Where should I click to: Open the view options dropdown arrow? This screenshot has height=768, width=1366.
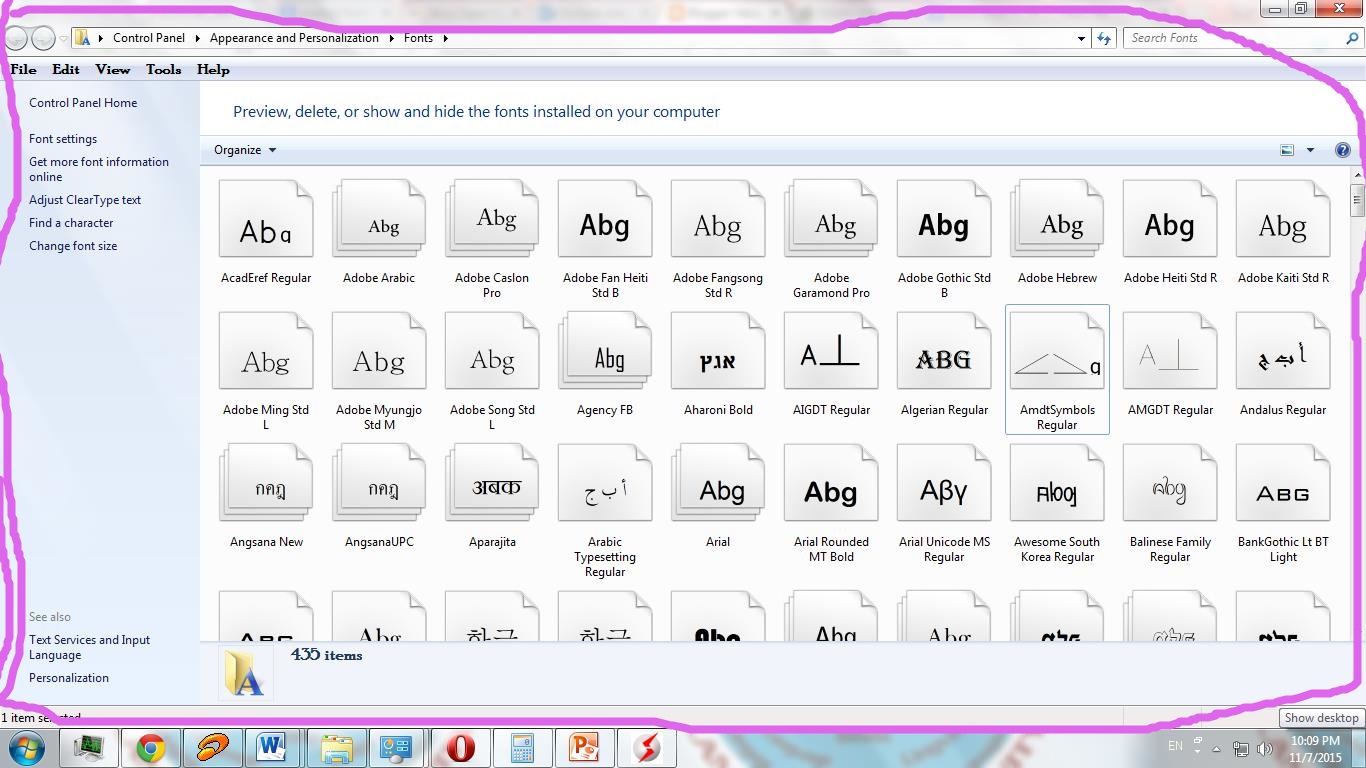pyautogui.click(x=1310, y=150)
